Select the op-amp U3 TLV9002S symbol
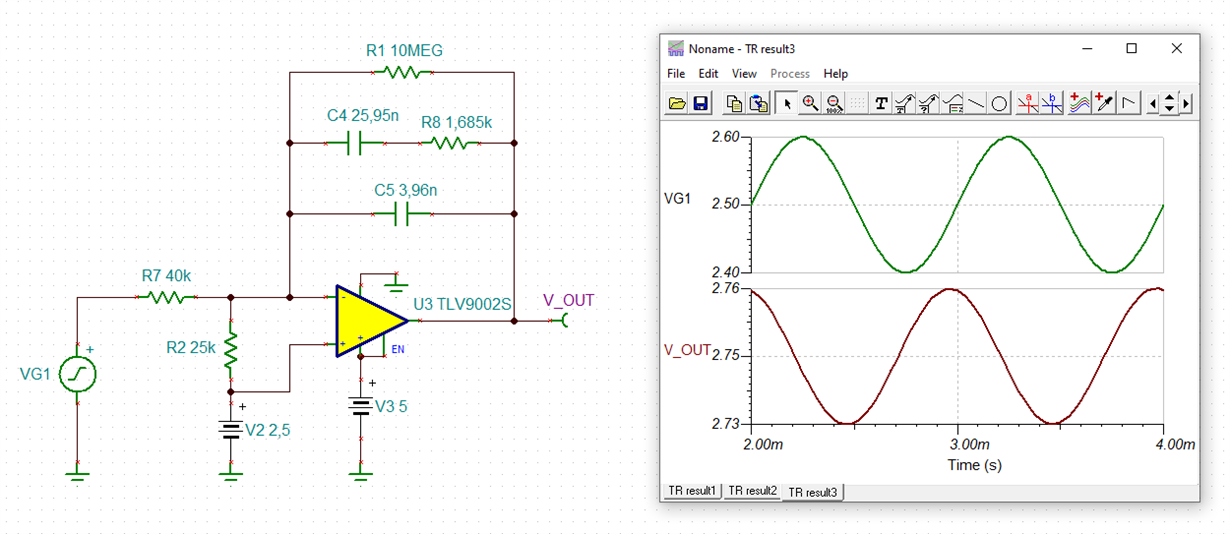Image resolution: width=1230 pixels, height=534 pixels. (x=371, y=321)
